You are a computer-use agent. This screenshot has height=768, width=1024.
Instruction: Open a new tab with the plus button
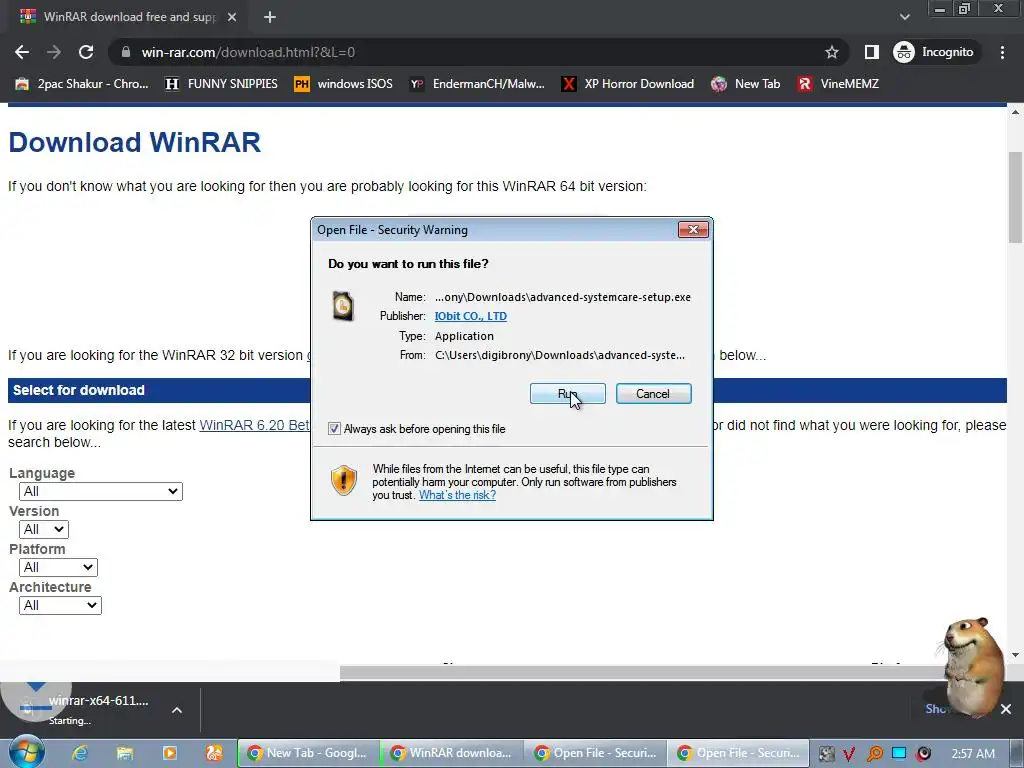[x=270, y=17]
